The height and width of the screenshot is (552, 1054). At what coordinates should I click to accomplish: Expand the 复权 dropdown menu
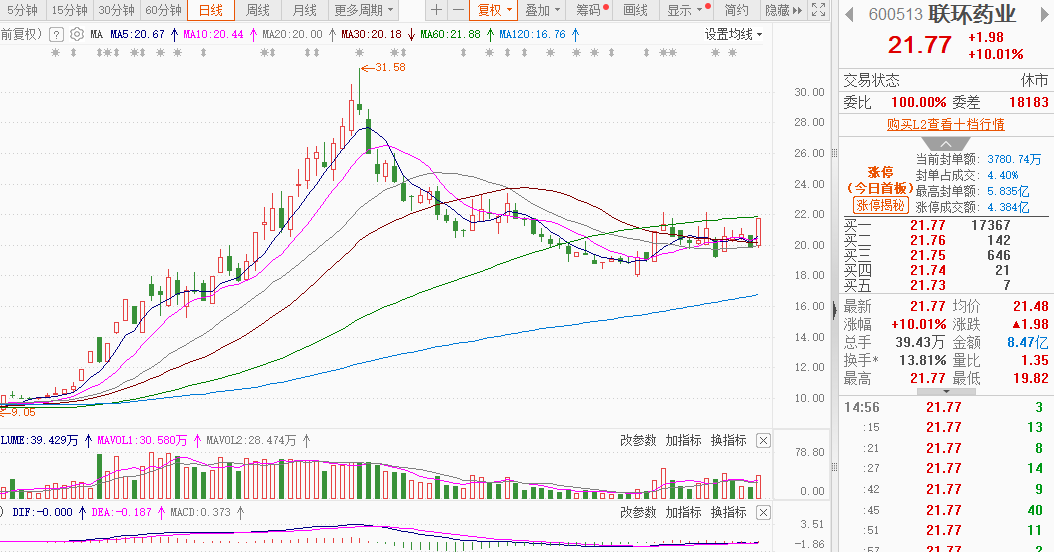pyautogui.click(x=494, y=10)
